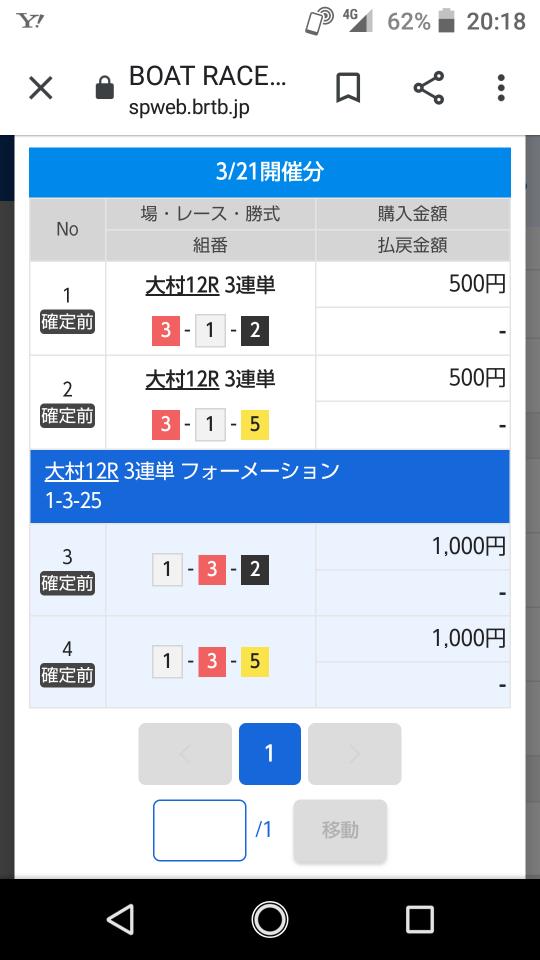
Task: Tap the Android home circle button
Action: coord(269,919)
